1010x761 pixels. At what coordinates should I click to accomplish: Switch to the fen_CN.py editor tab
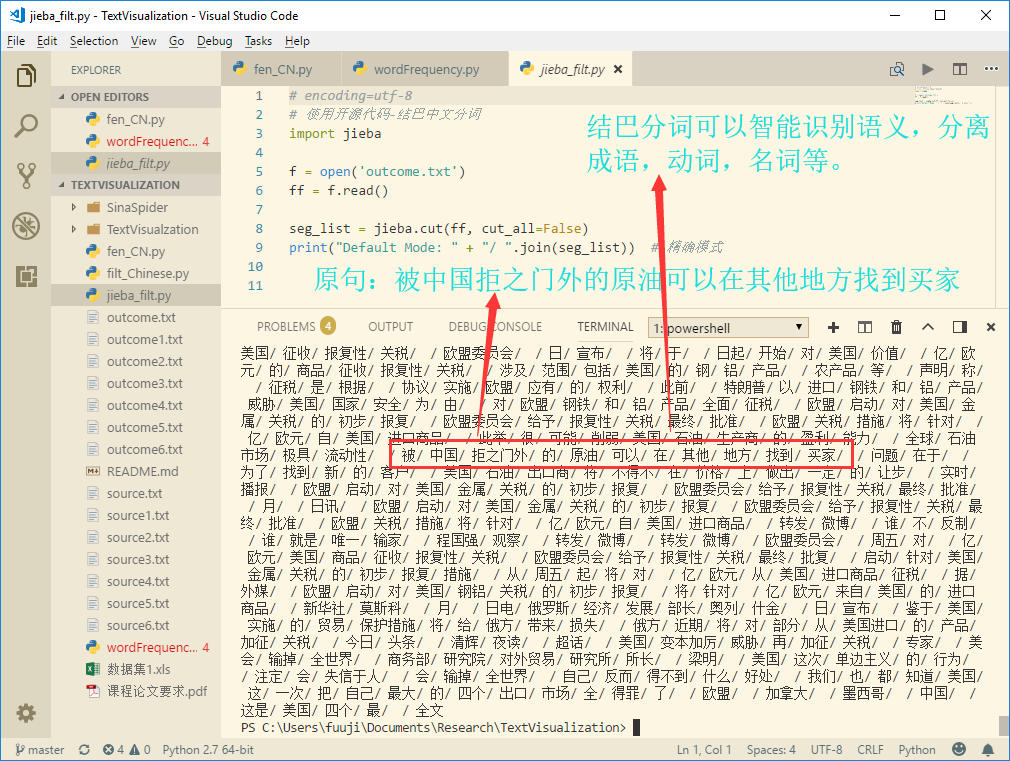point(281,69)
